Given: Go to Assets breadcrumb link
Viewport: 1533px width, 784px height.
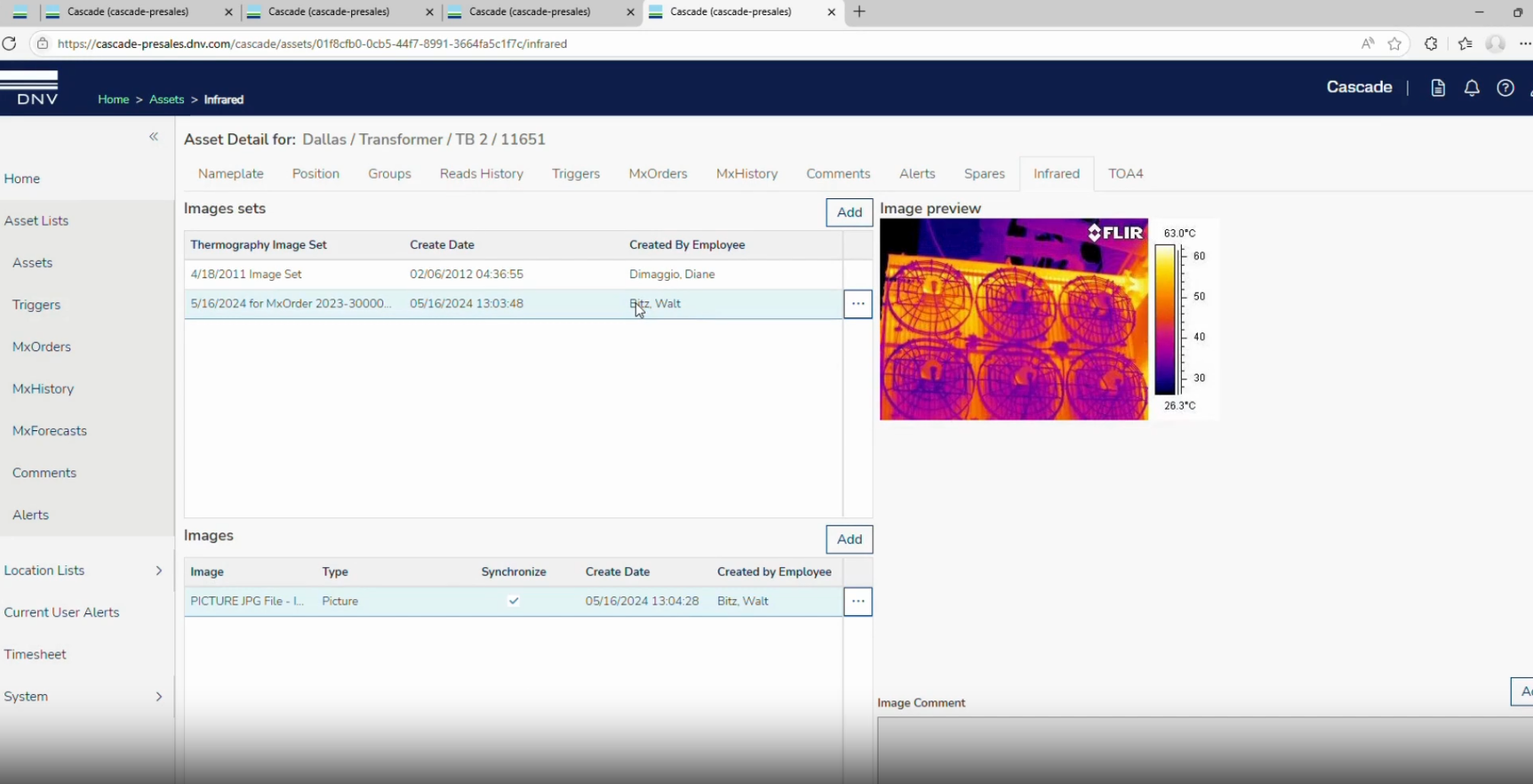Looking at the screenshot, I should 166,100.
